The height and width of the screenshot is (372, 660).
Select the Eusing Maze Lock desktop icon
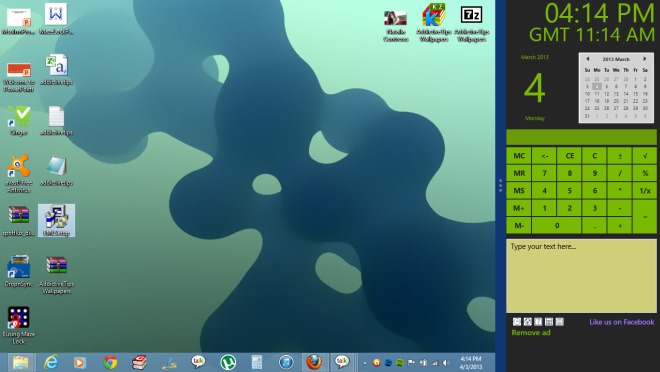point(19,326)
